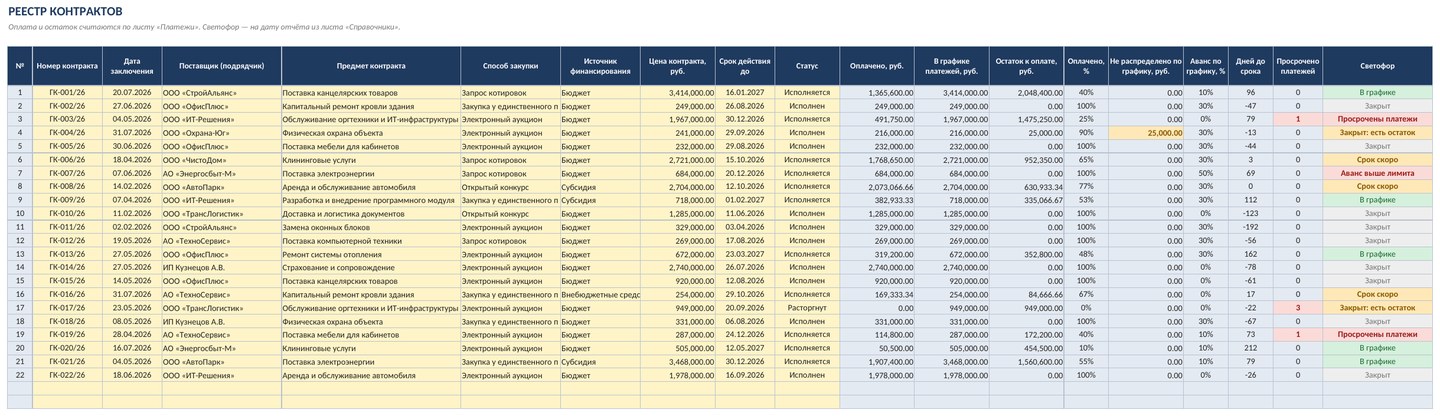Screen dimensions: 1440x416
Task: Click Поставка компьютерной техники cell
Action: pos(371,240)
